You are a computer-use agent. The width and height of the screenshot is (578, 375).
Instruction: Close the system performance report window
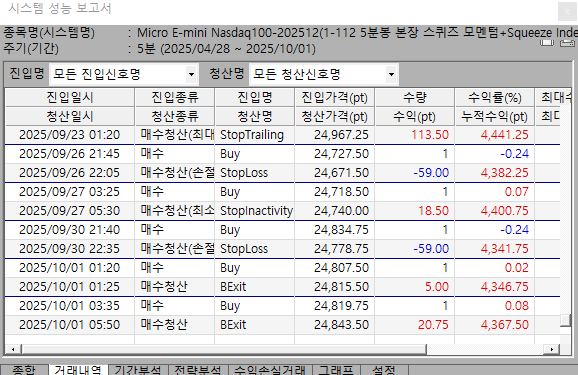tap(567, 12)
